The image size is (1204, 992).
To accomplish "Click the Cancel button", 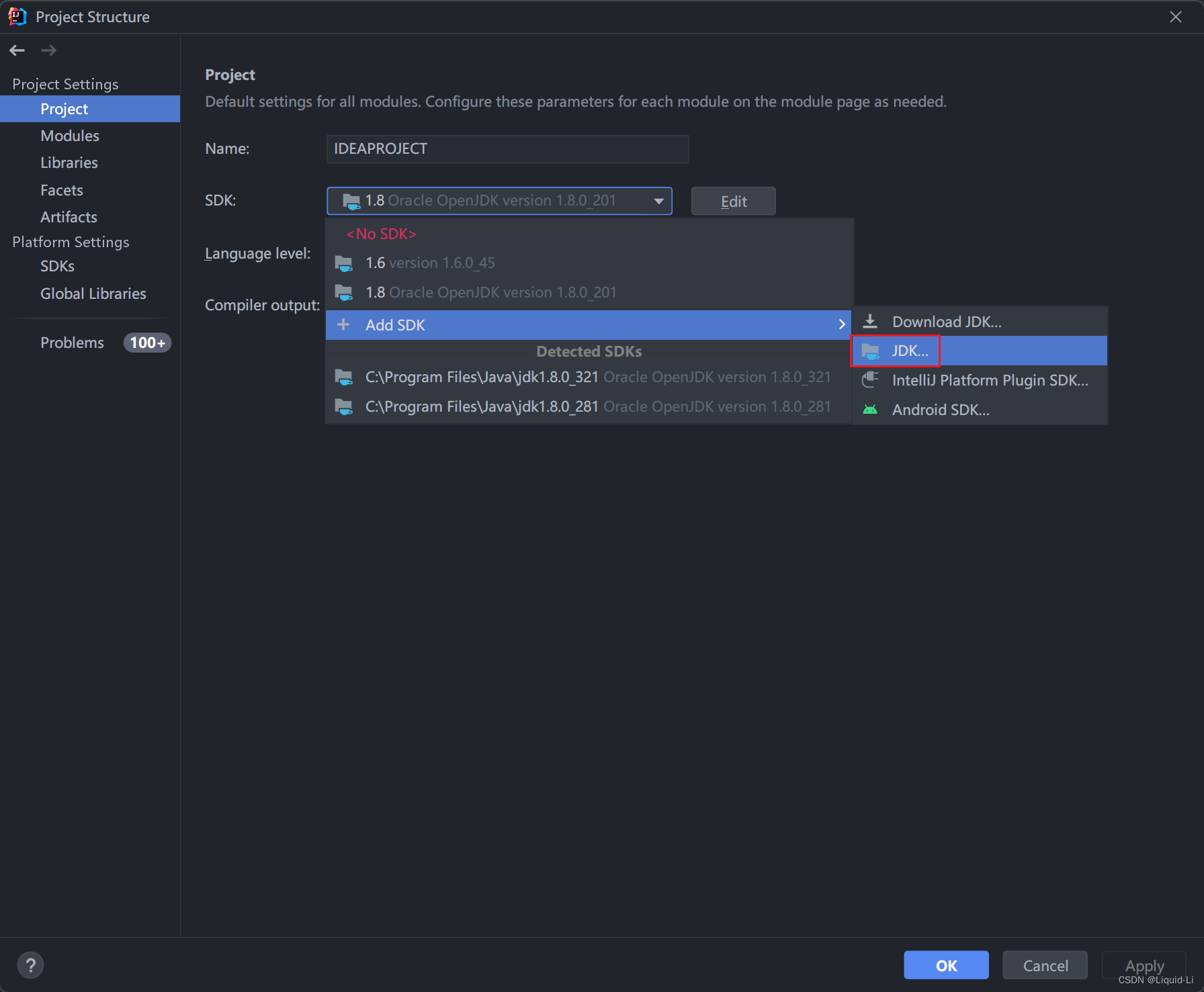I will point(1045,966).
